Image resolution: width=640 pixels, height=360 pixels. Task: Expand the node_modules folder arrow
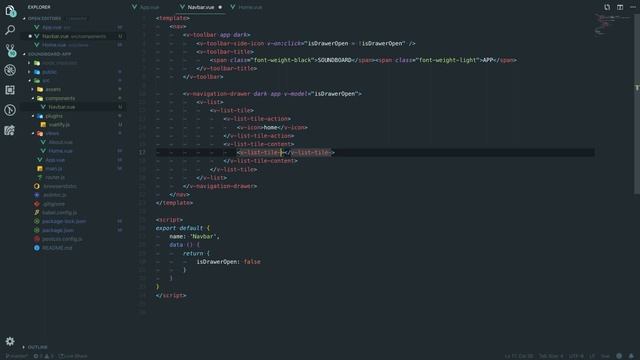click(x=29, y=63)
